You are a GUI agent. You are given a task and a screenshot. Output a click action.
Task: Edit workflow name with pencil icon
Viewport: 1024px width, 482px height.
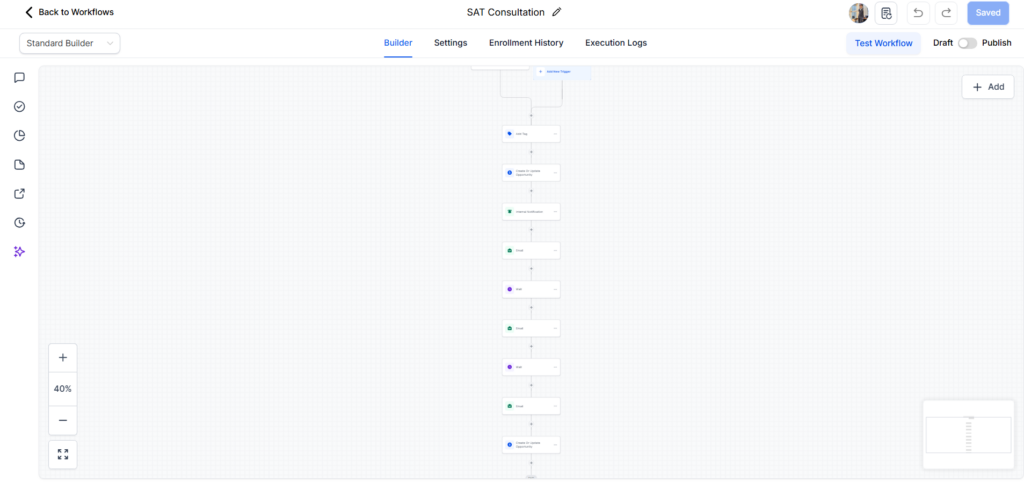pos(556,12)
